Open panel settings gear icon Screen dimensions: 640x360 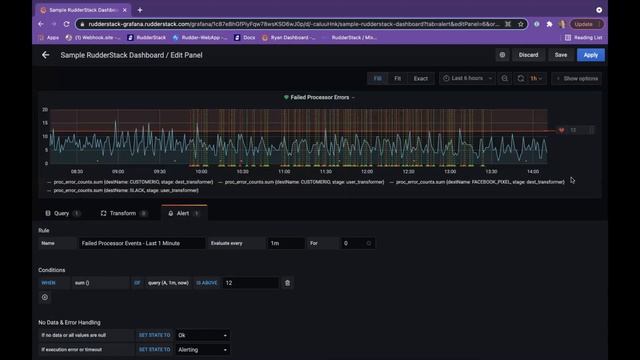pyautogui.click(x=502, y=55)
